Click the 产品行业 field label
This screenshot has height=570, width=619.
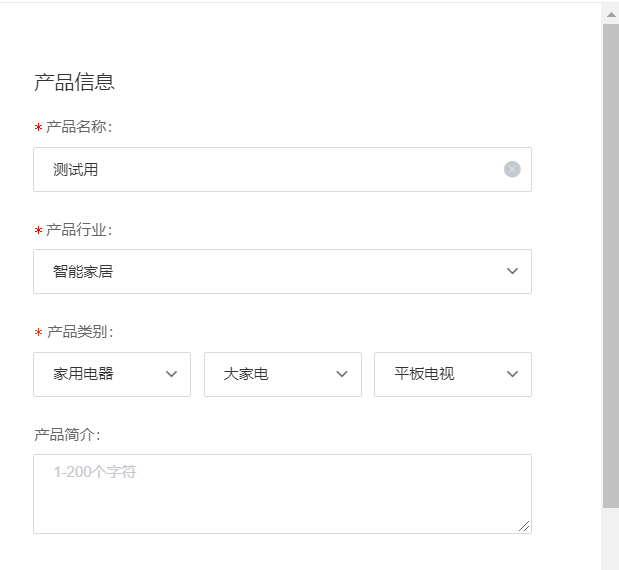(x=79, y=230)
